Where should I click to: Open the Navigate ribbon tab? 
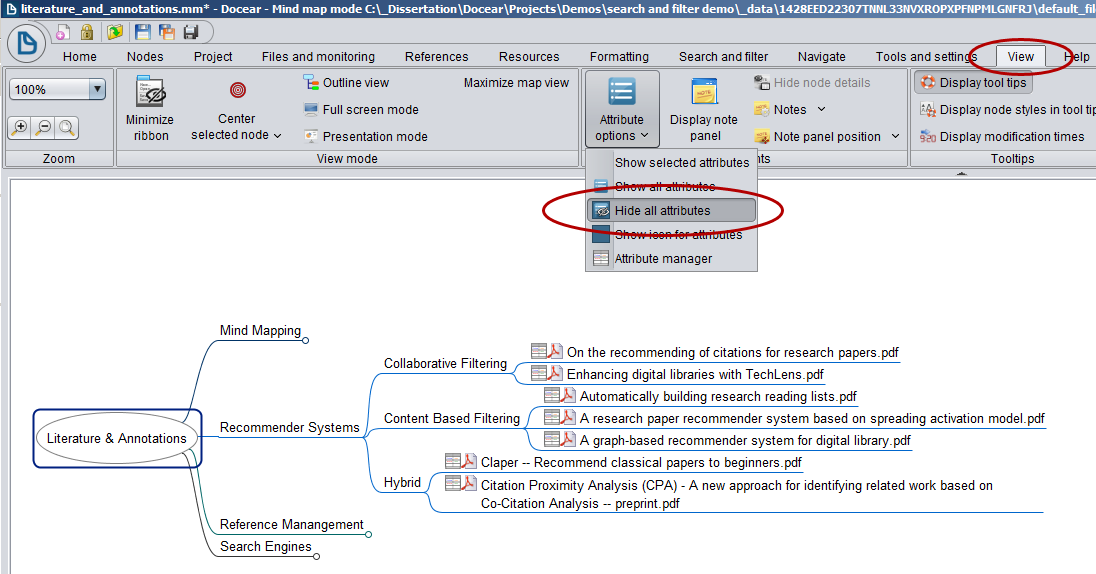(x=822, y=57)
